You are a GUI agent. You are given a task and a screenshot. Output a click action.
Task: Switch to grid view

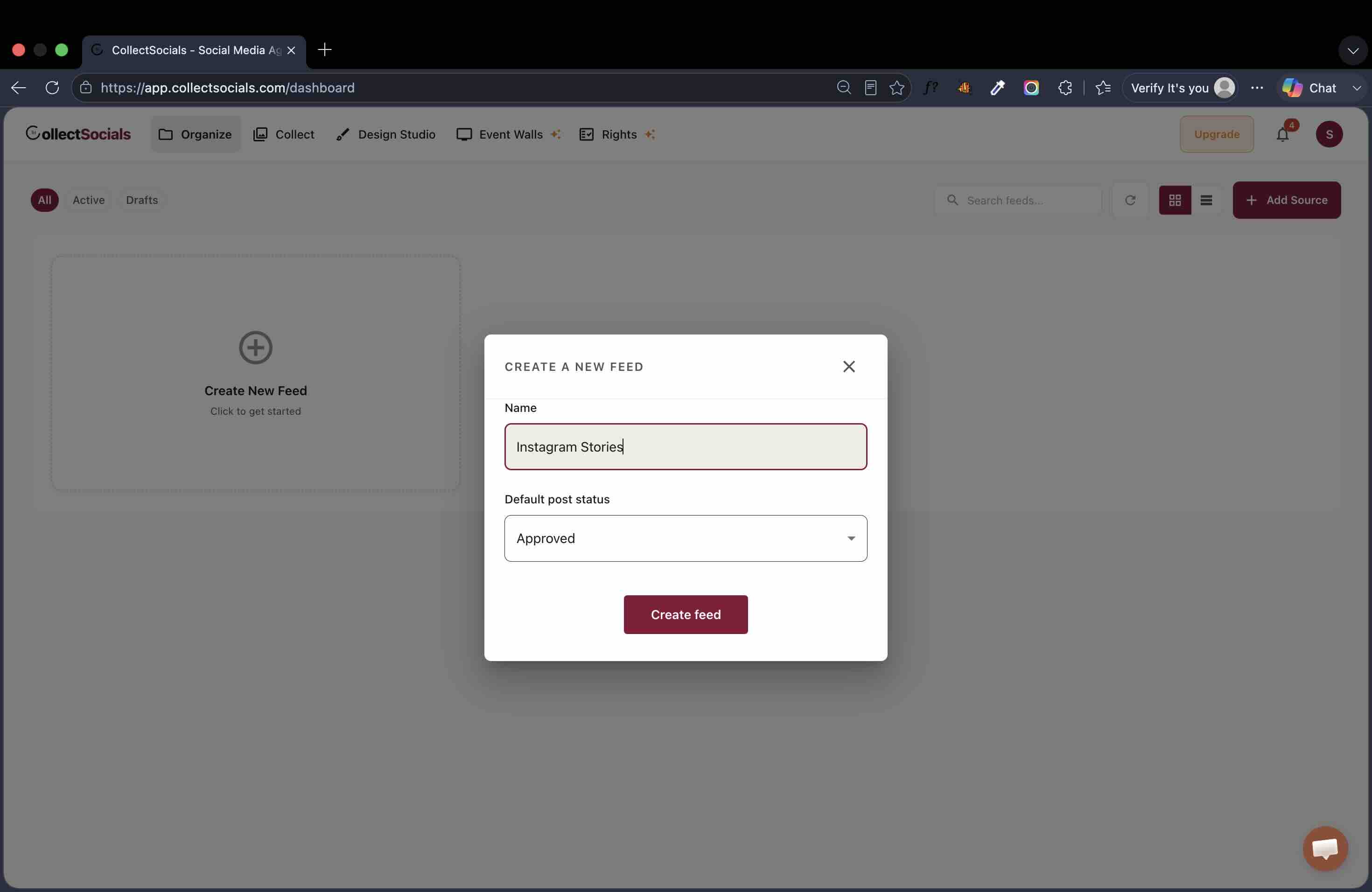click(x=1175, y=200)
